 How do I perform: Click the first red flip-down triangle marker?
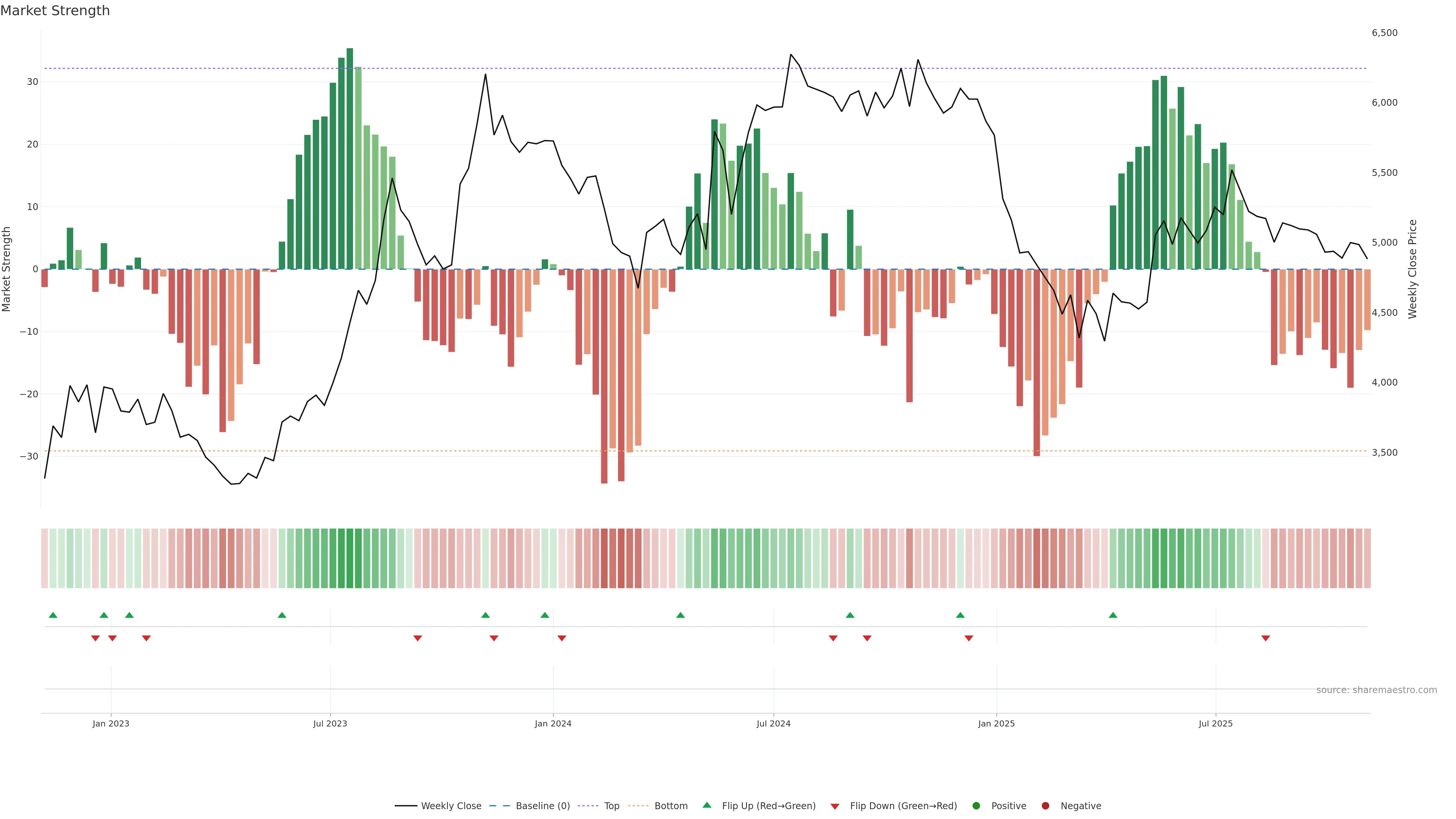96,638
